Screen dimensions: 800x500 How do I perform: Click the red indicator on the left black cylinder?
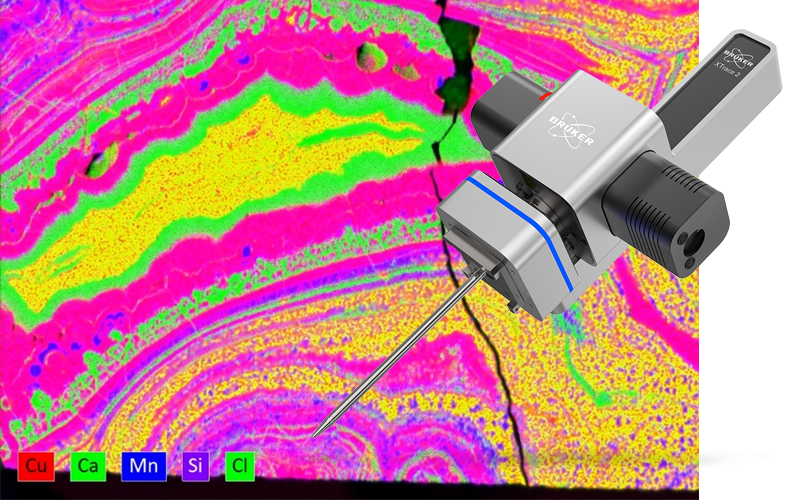point(545,97)
